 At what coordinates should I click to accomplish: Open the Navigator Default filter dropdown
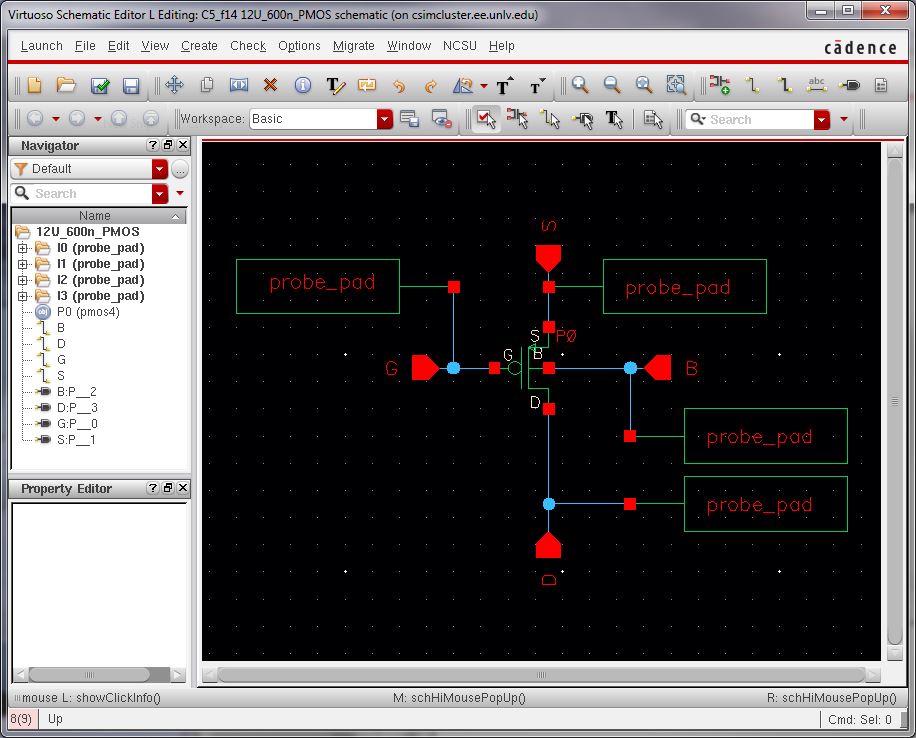click(x=160, y=169)
